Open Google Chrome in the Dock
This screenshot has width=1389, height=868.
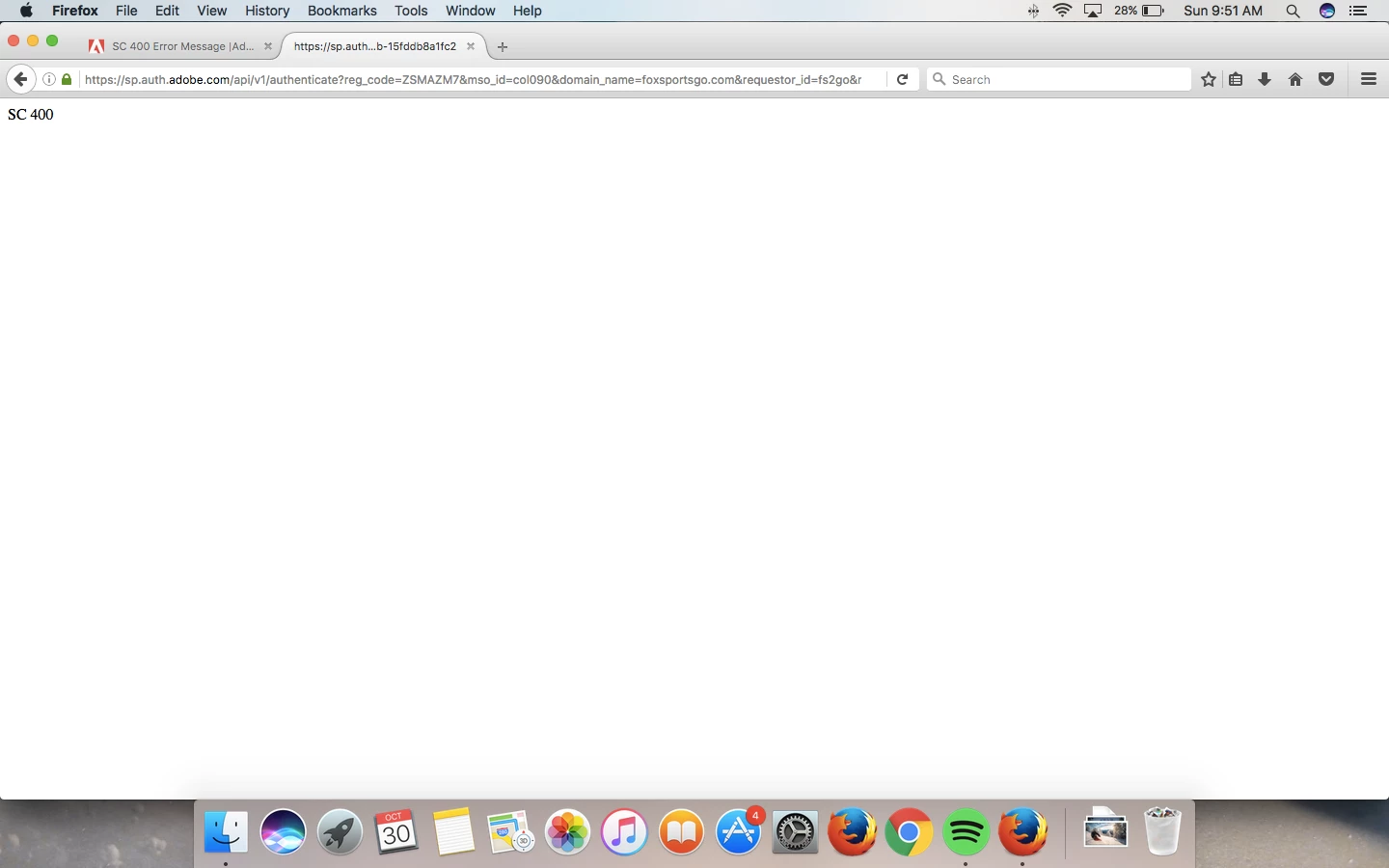click(909, 831)
